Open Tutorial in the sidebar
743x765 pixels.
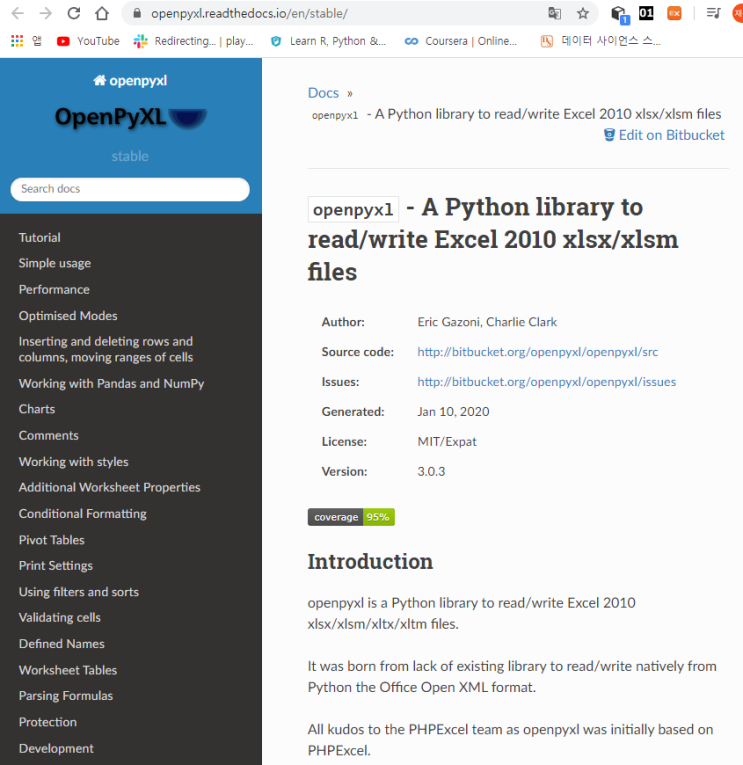(x=40, y=238)
